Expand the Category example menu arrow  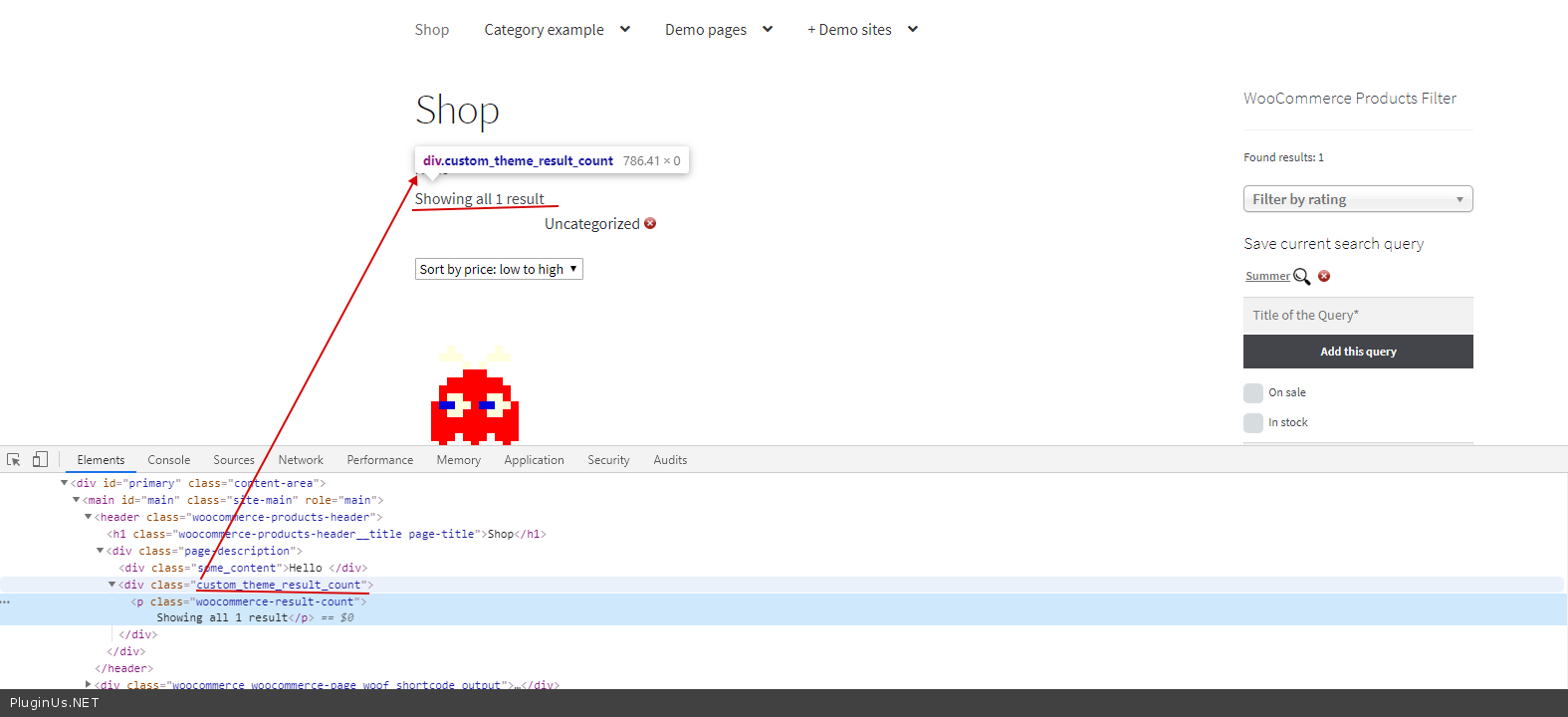[625, 29]
